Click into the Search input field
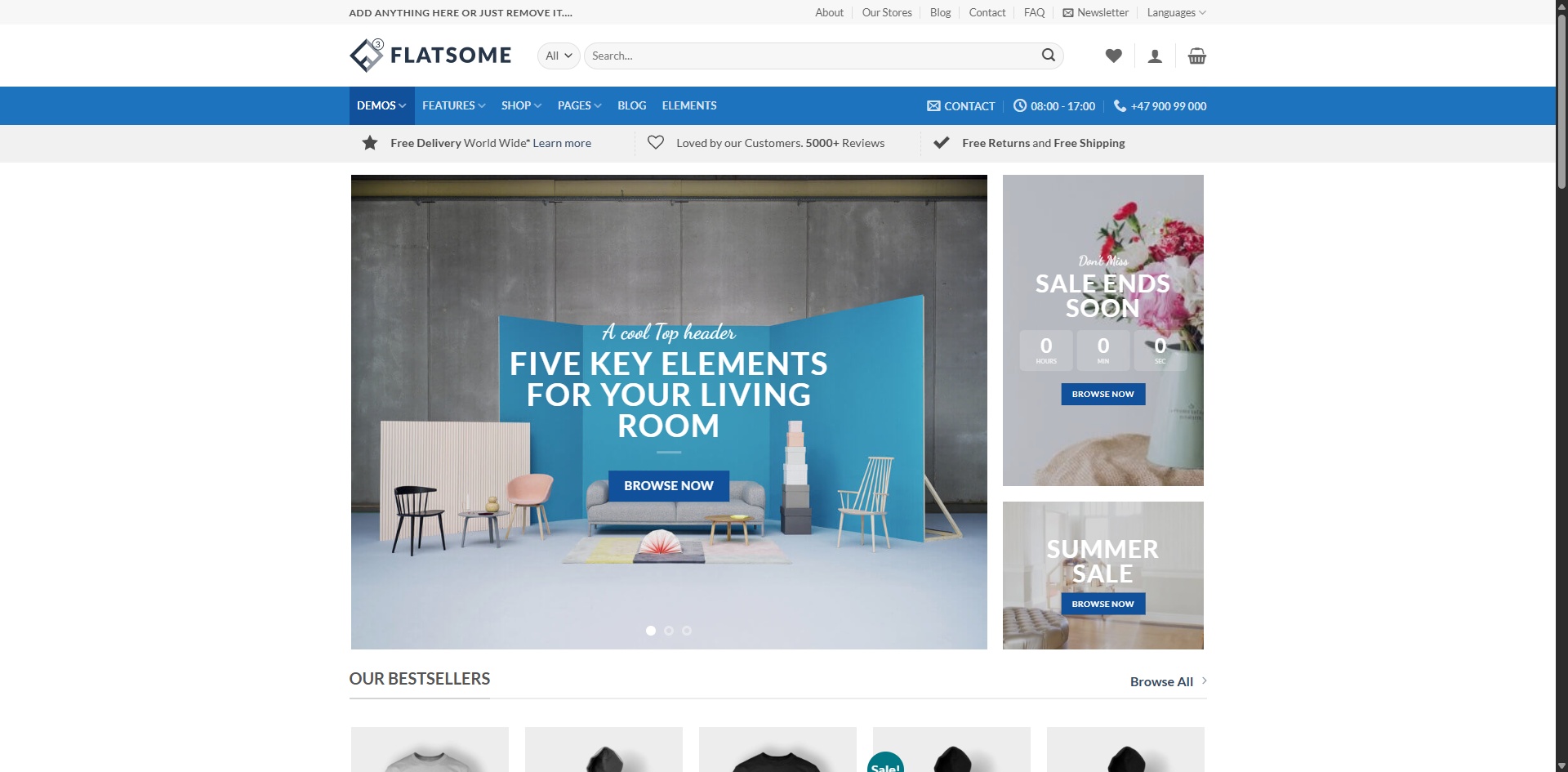Image resolution: width=1568 pixels, height=772 pixels. 813,56
